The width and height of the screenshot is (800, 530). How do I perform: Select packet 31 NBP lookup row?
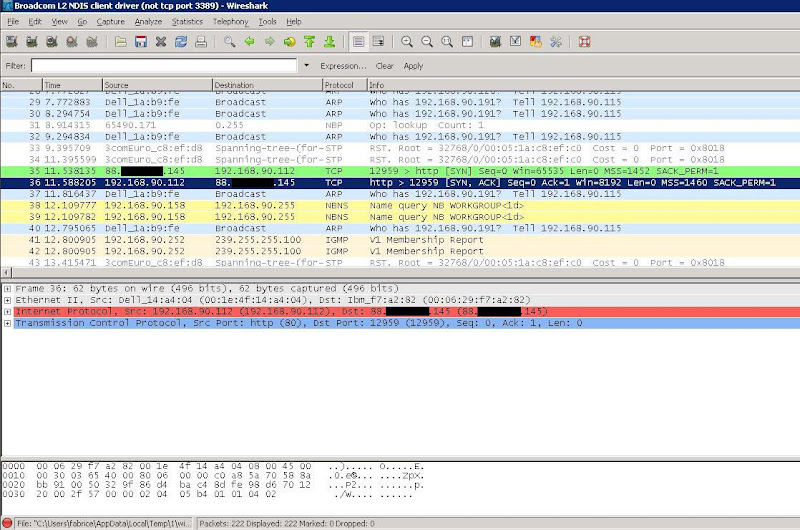tap(400, 125)
